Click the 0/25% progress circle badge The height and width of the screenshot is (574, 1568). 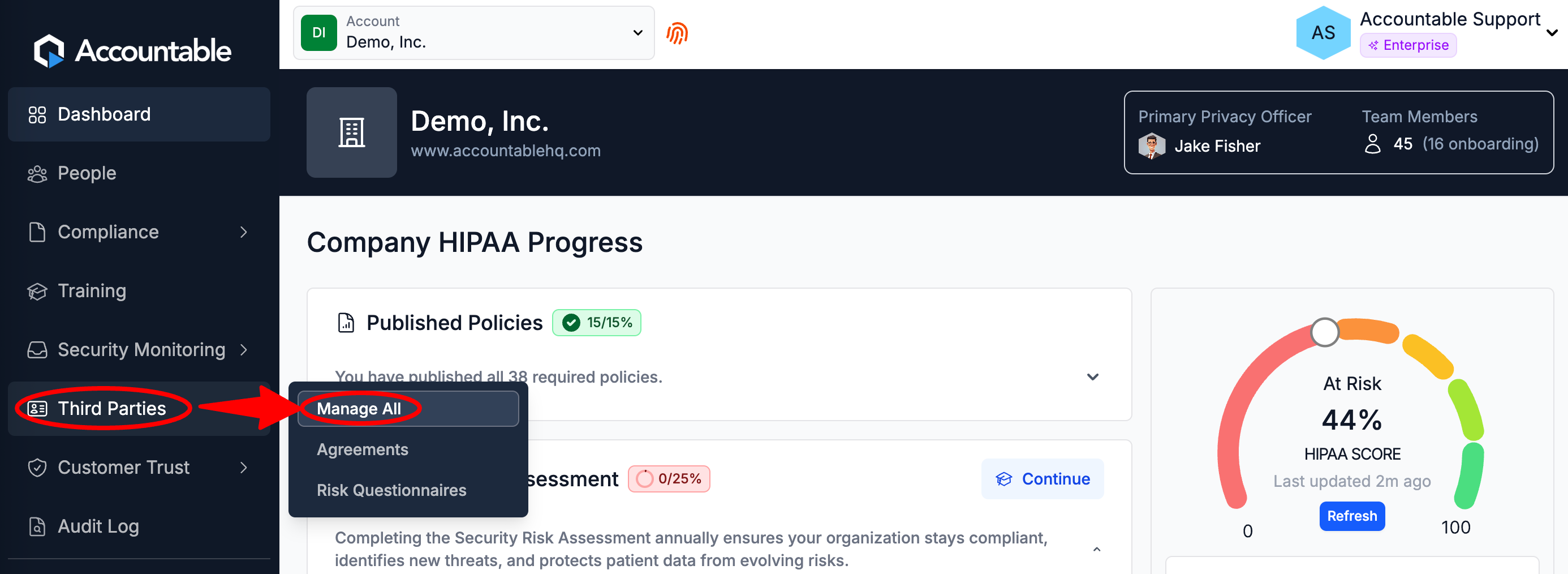pyautogui.click(x=669, y=479)
